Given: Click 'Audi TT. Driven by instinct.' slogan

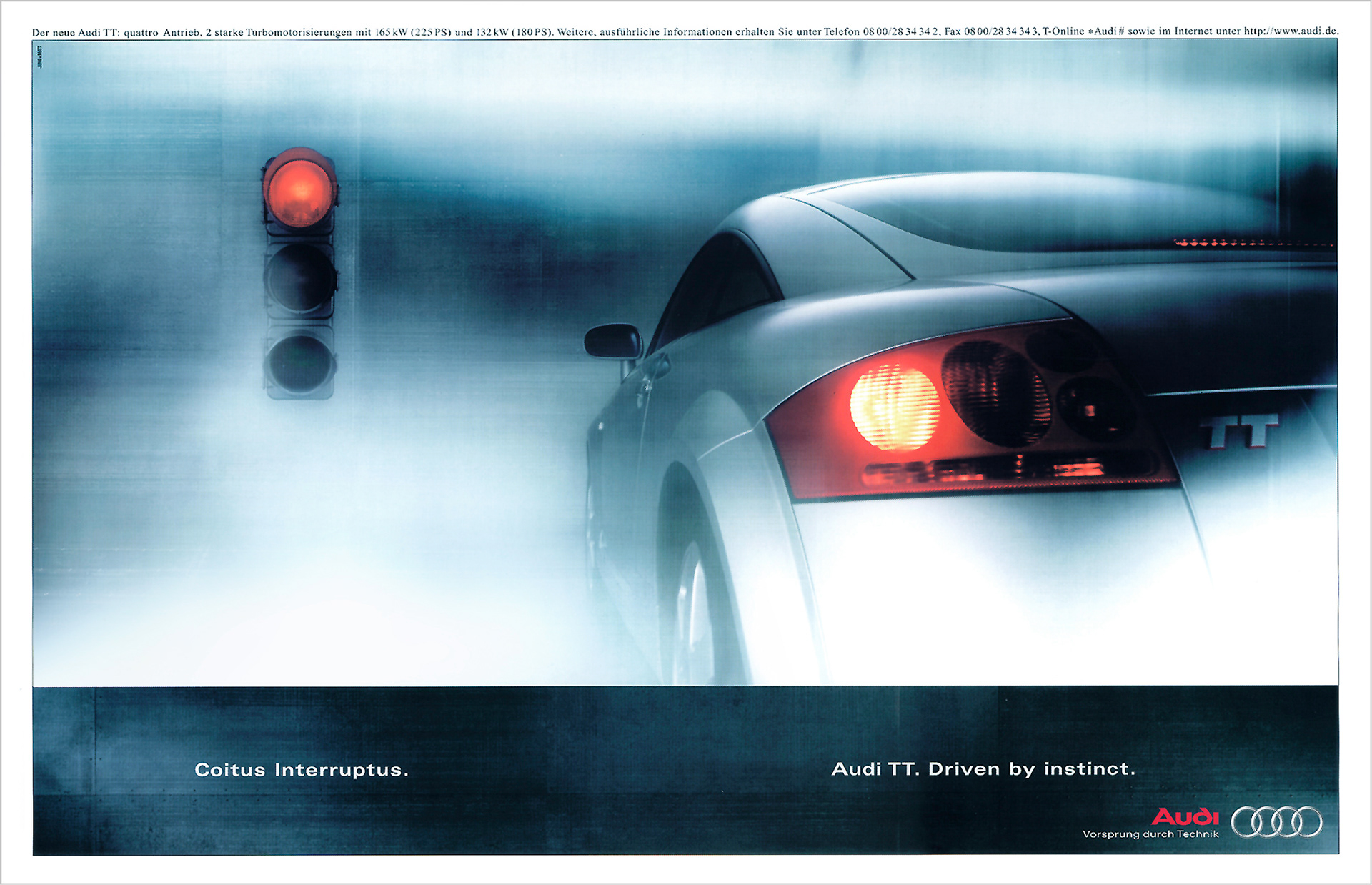Looking at the screenshot, I should (x=983, y=769).
